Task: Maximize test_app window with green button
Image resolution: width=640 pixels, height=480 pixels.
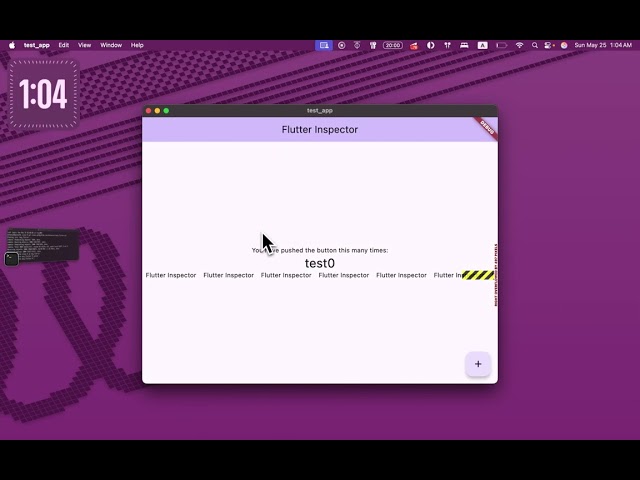Action: tap(166, 111)
